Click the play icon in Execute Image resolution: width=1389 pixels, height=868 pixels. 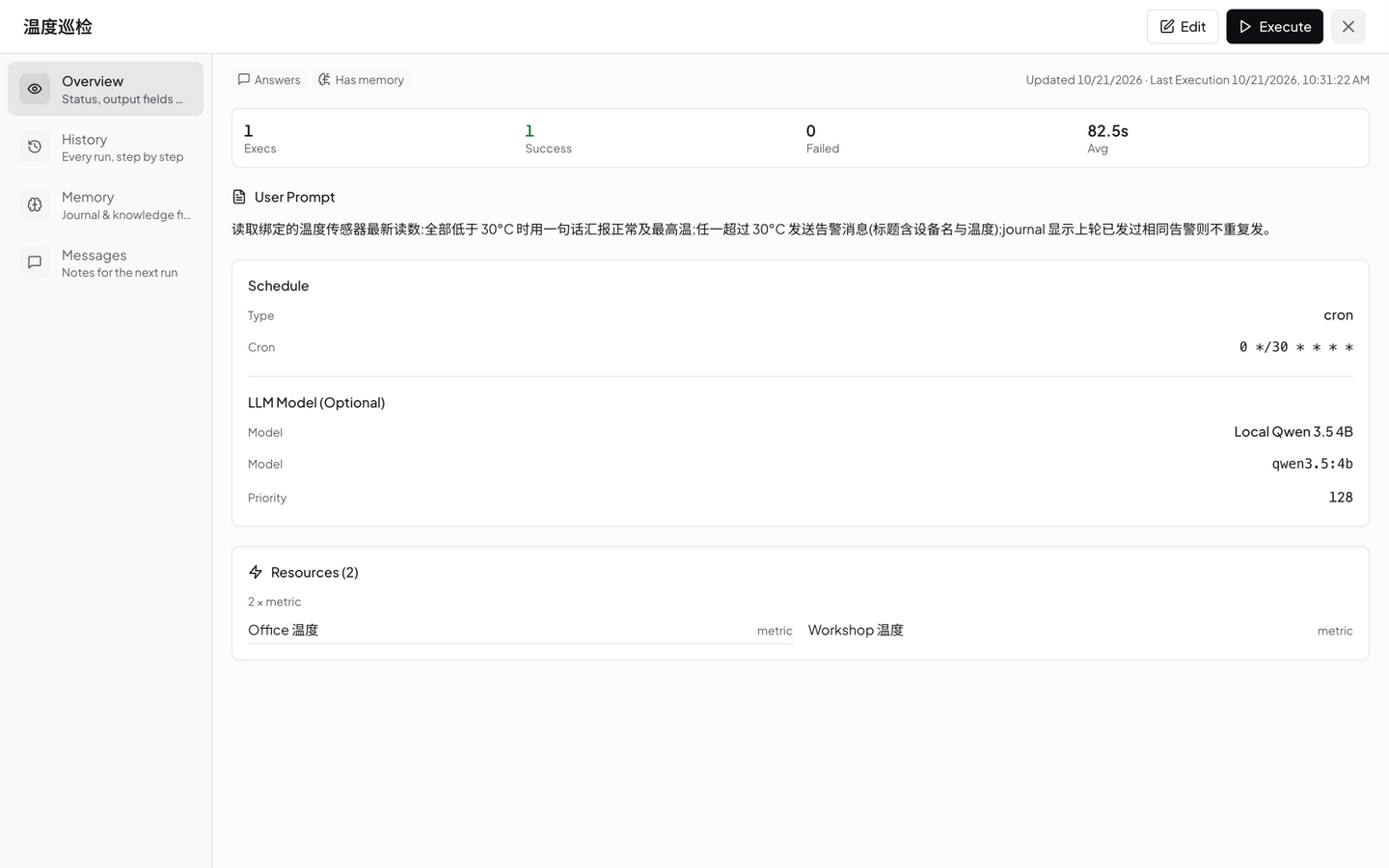click(1245, 27)
